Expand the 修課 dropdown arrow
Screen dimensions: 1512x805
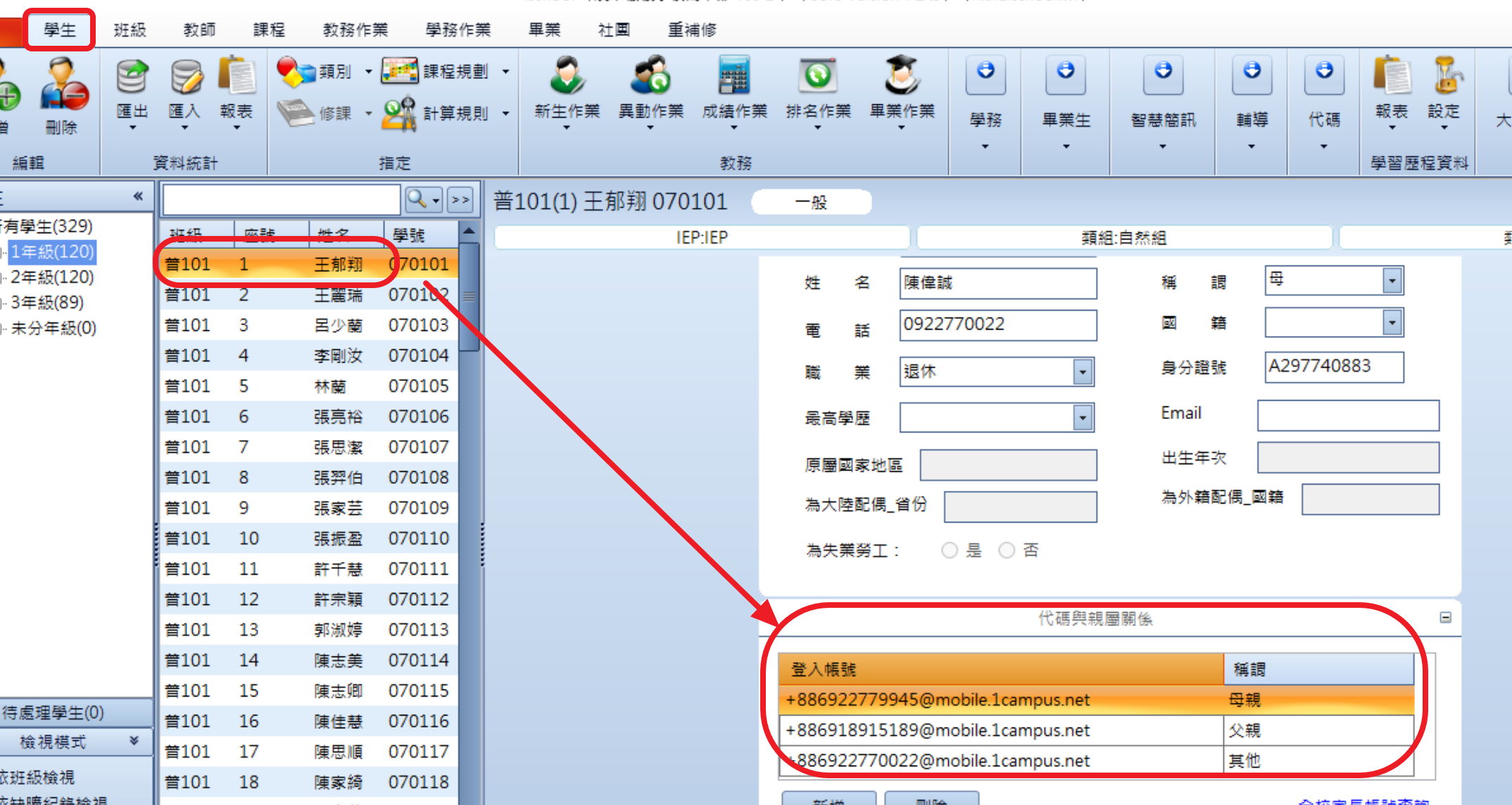point(368,113)
